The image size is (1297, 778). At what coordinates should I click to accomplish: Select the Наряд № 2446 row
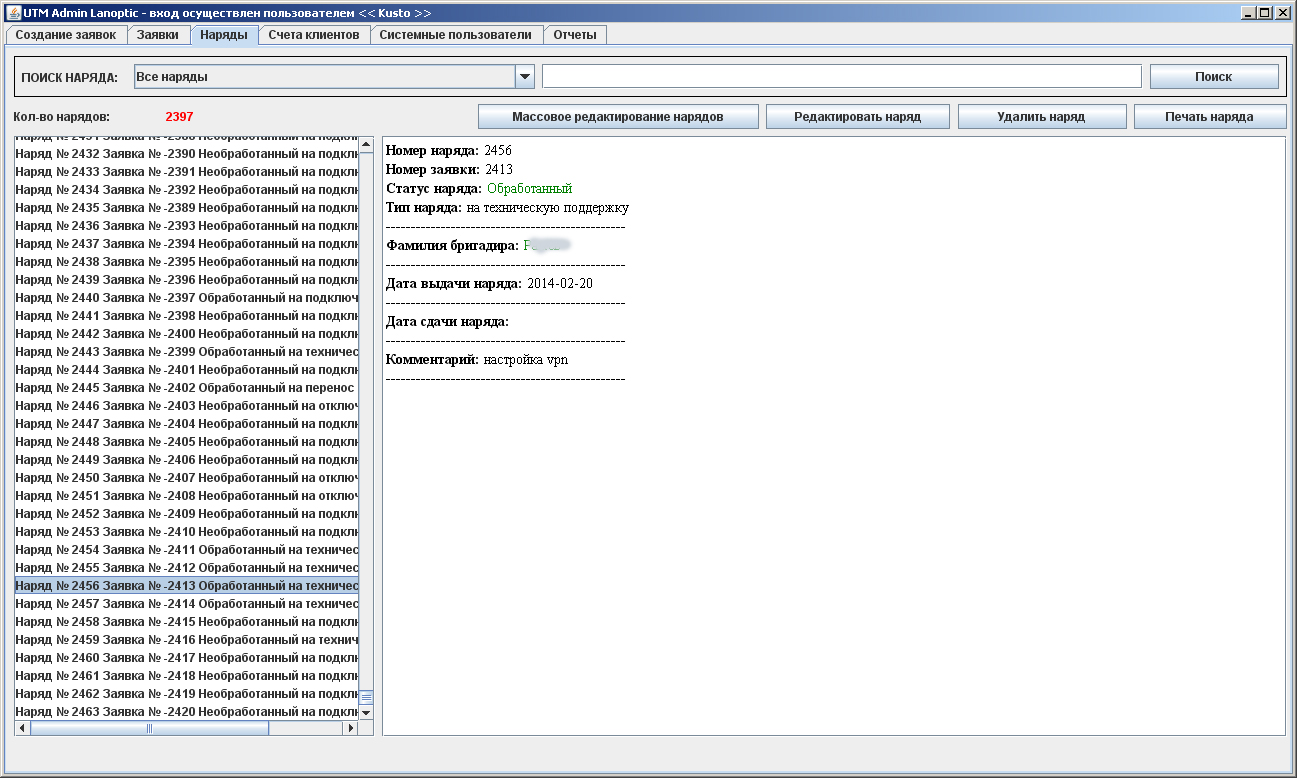187,406
